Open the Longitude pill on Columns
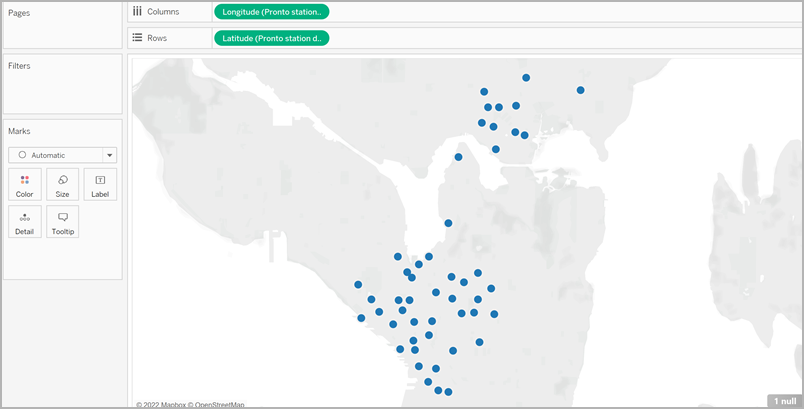Viewport: 804px width, 409px height. click(270, 11)
